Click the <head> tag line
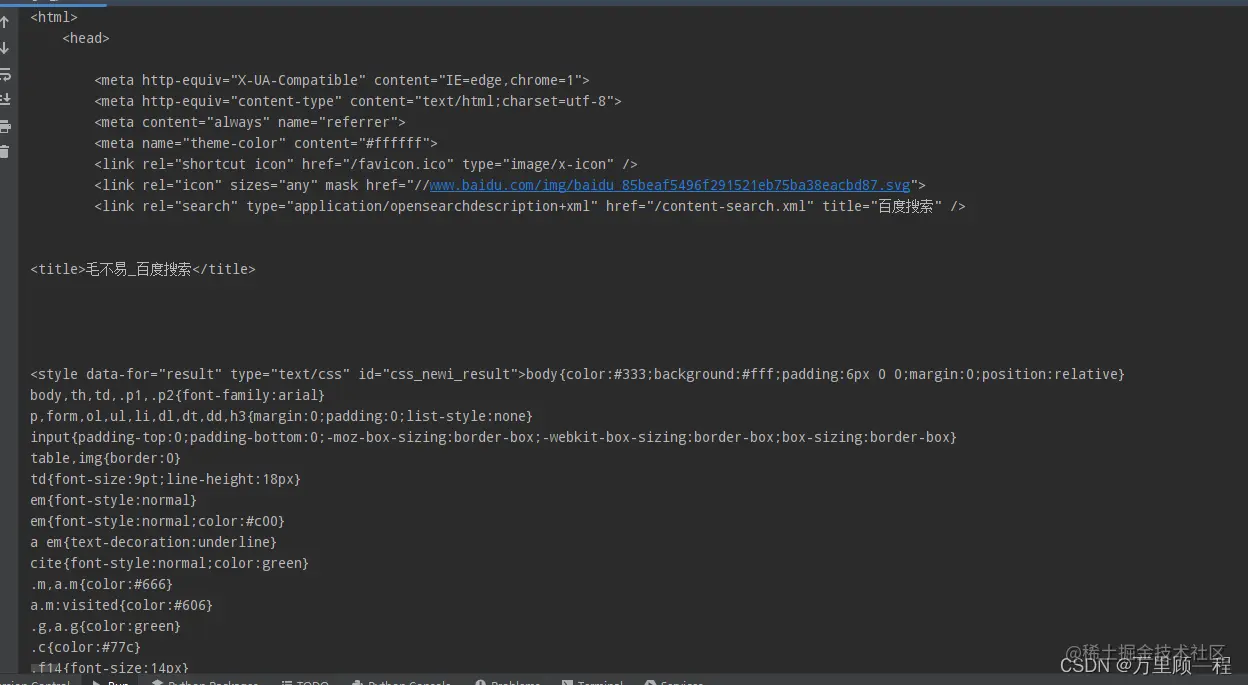The image size is (1248, 685). coord(86,38)
